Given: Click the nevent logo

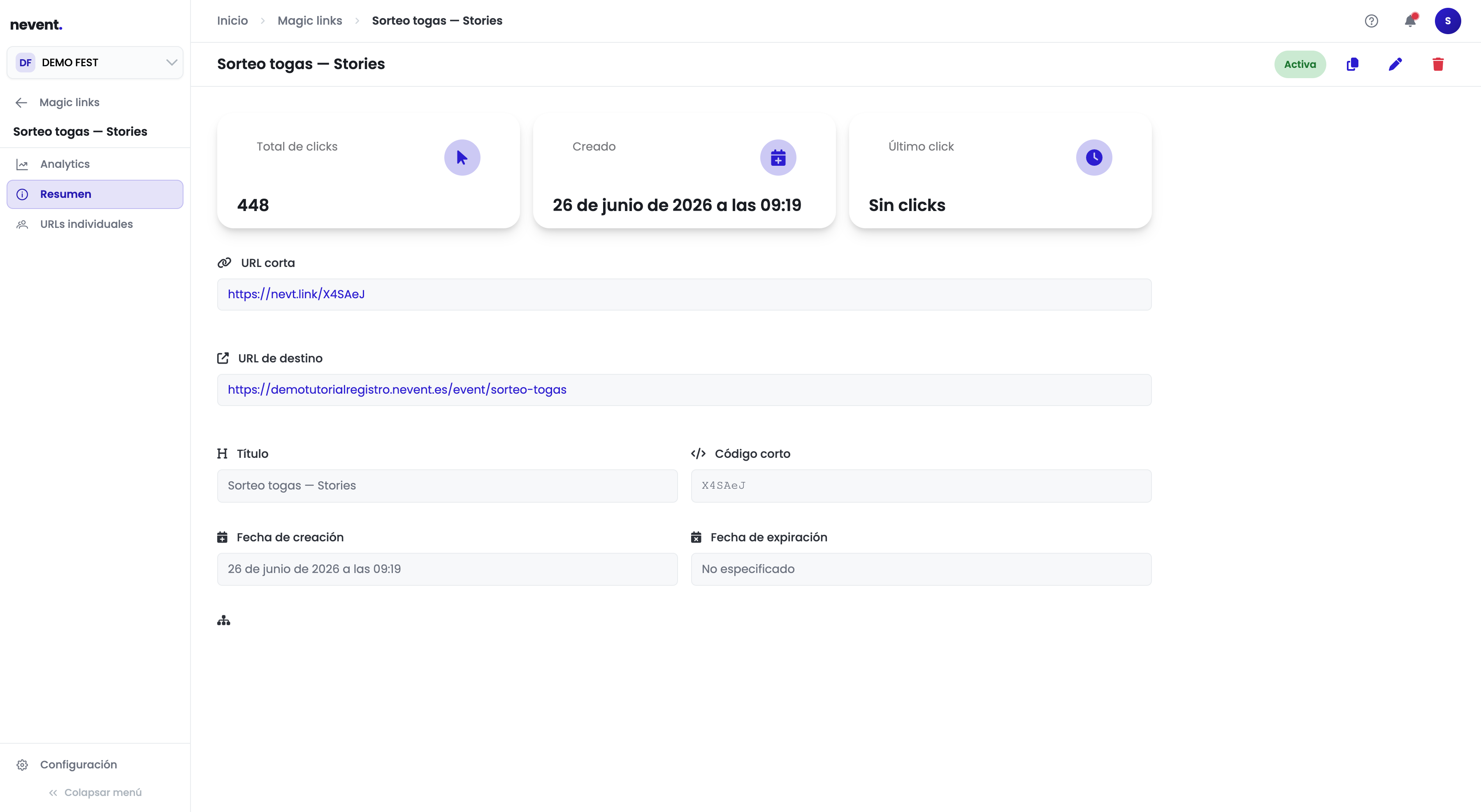Looking at the screenshot, I should pos(36,25).
